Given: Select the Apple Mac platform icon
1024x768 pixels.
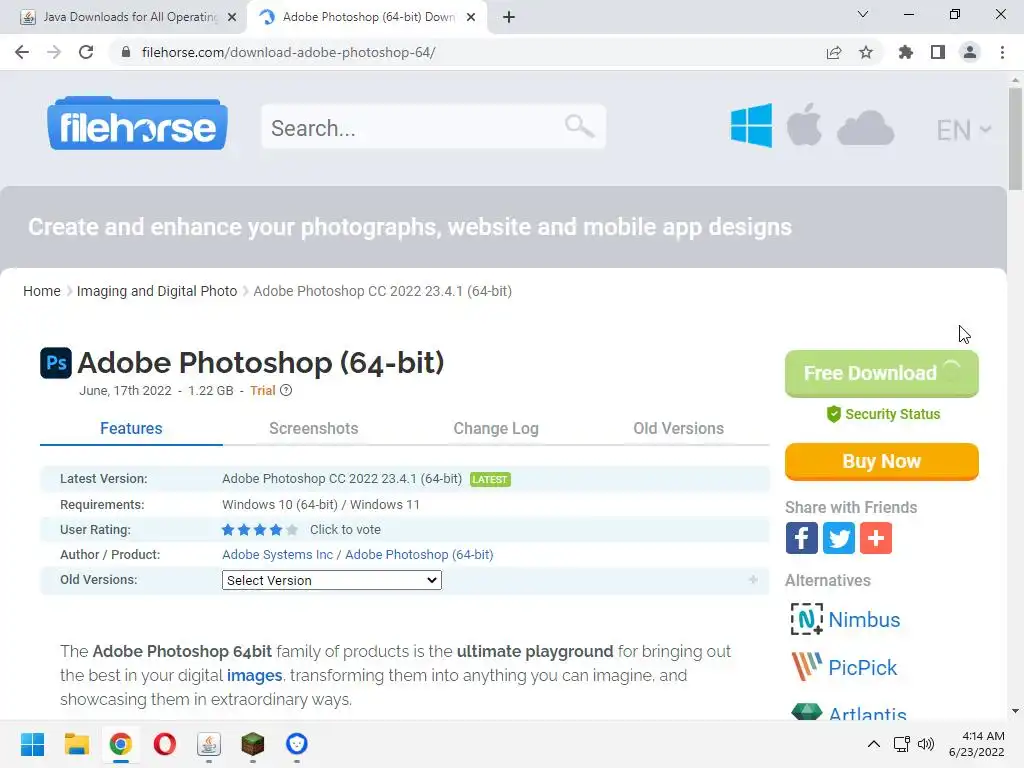Looking at the screenshot, I should [x=804, y=124].
